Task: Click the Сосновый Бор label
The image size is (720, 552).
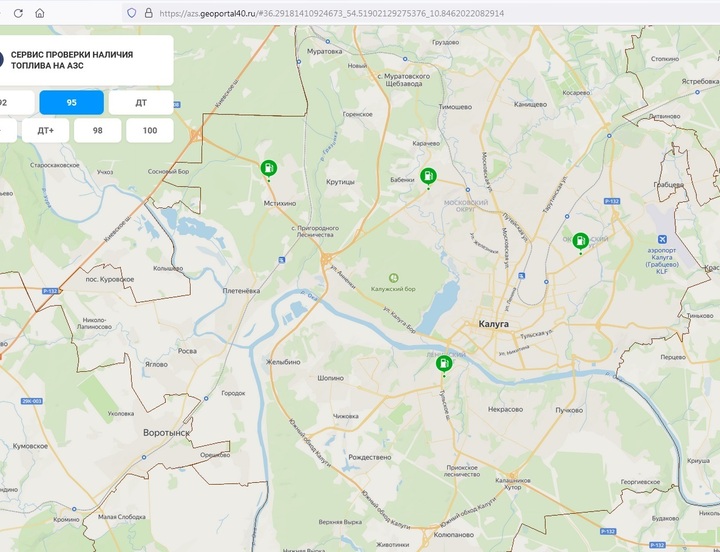Action: point(168,171)
